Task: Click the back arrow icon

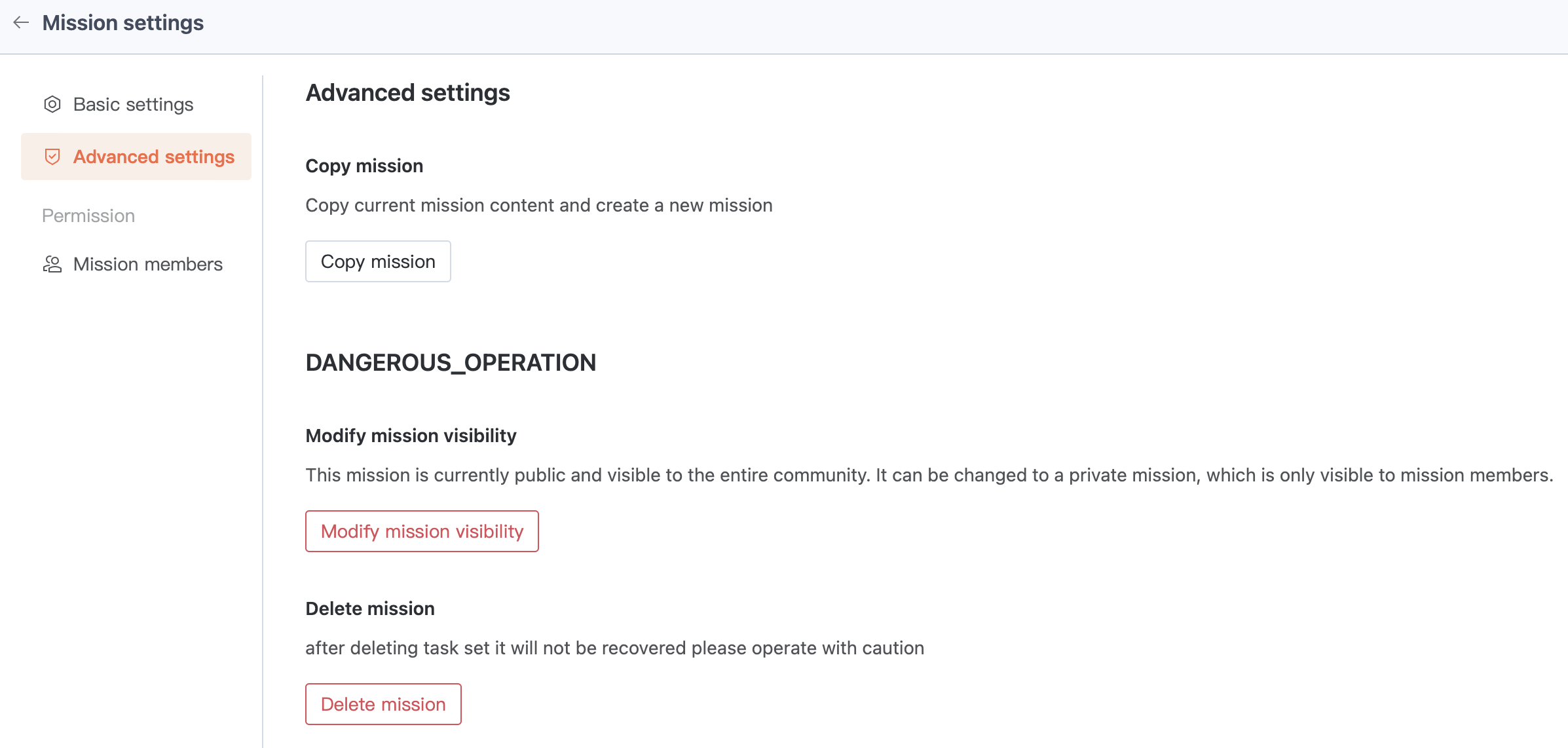Action: pos(21,23)
